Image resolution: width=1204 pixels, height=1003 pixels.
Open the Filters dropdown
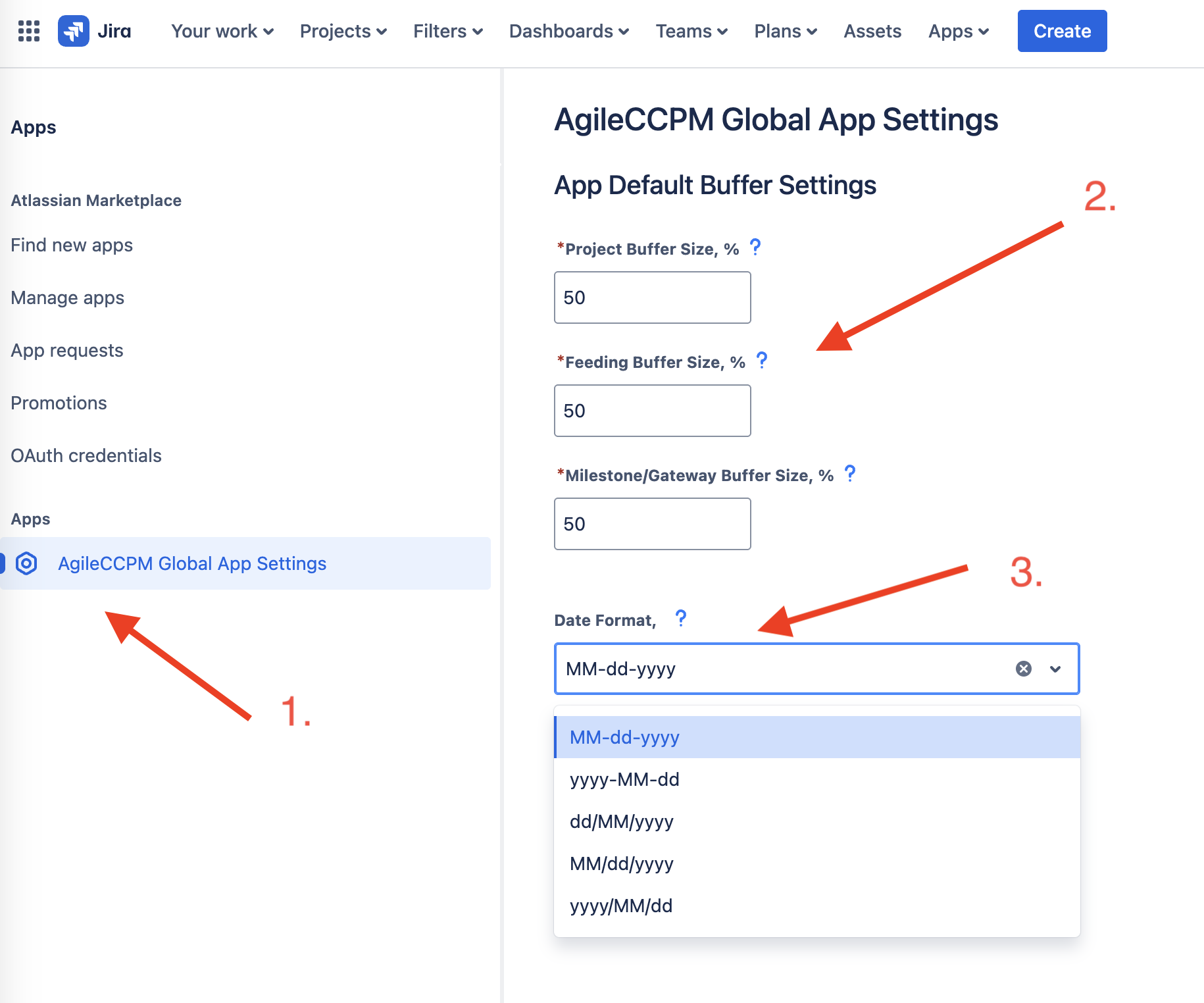pos(448,31)
